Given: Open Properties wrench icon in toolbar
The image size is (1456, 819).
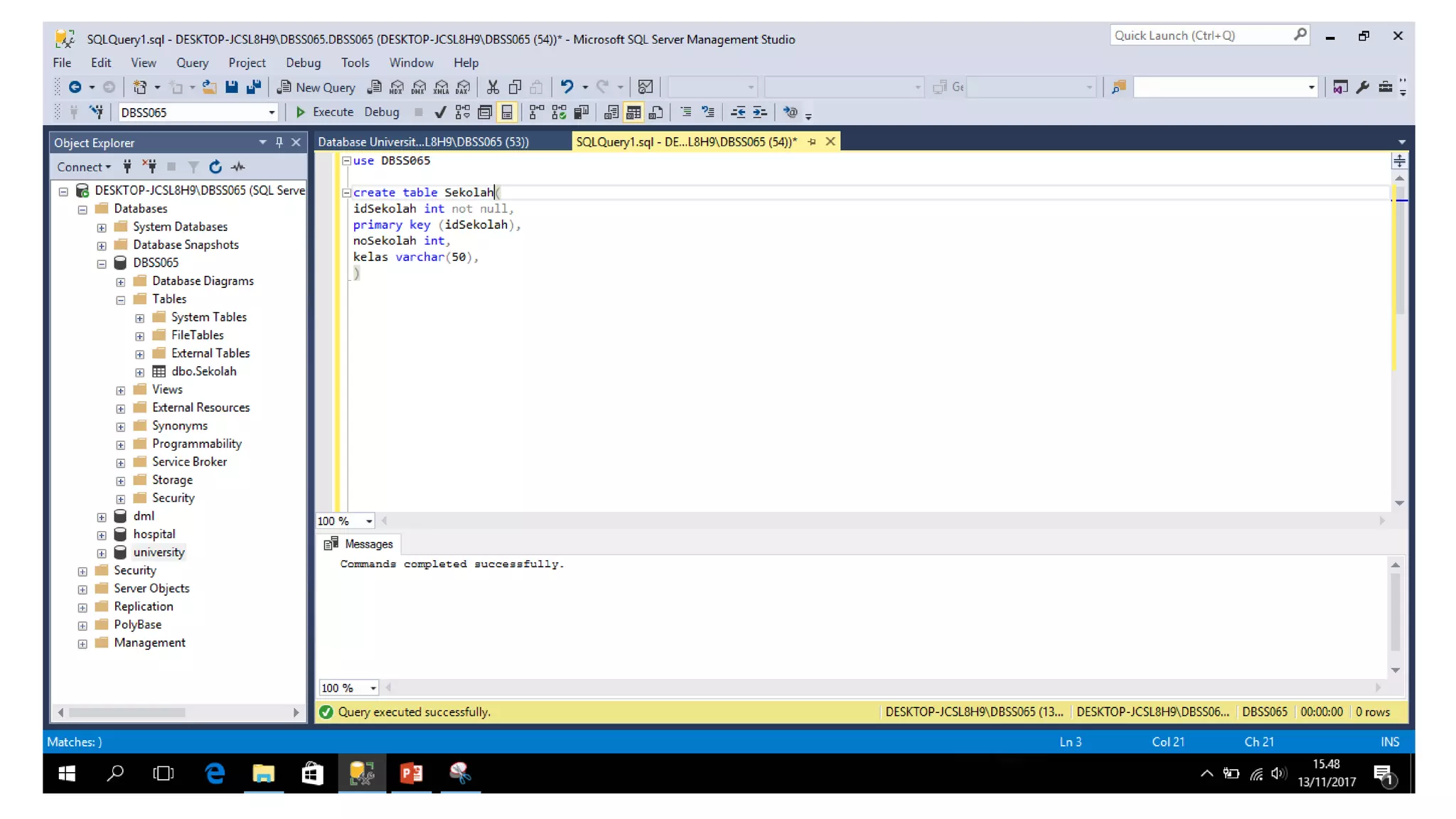Looking at the screenshot, I should [x=1362, y=87].
